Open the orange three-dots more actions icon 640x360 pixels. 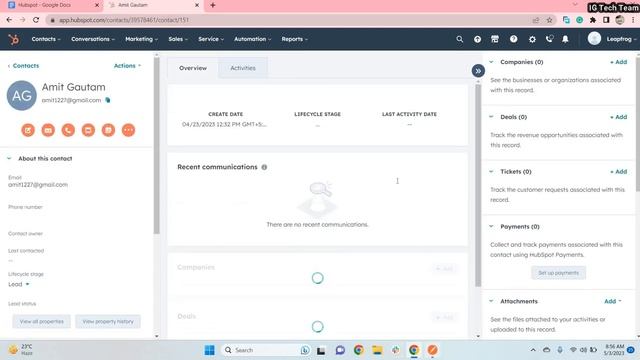coord(128,130)
